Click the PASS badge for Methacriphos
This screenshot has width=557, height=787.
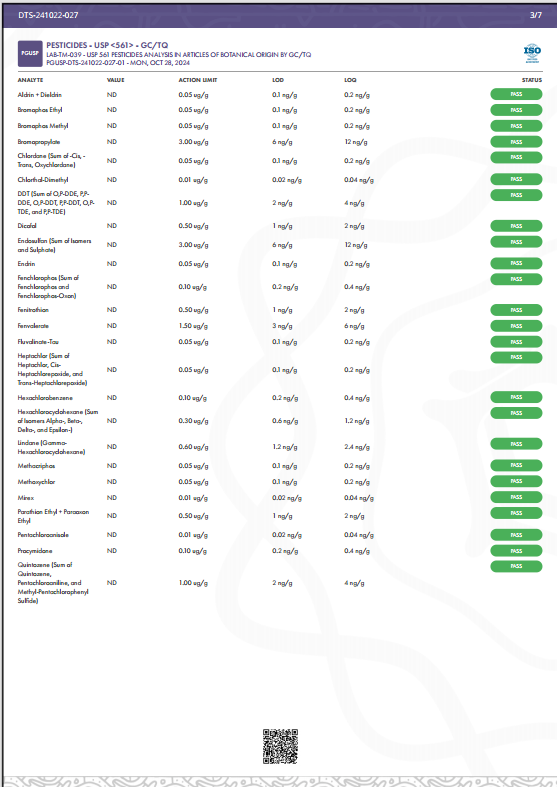tap(516, 465)
